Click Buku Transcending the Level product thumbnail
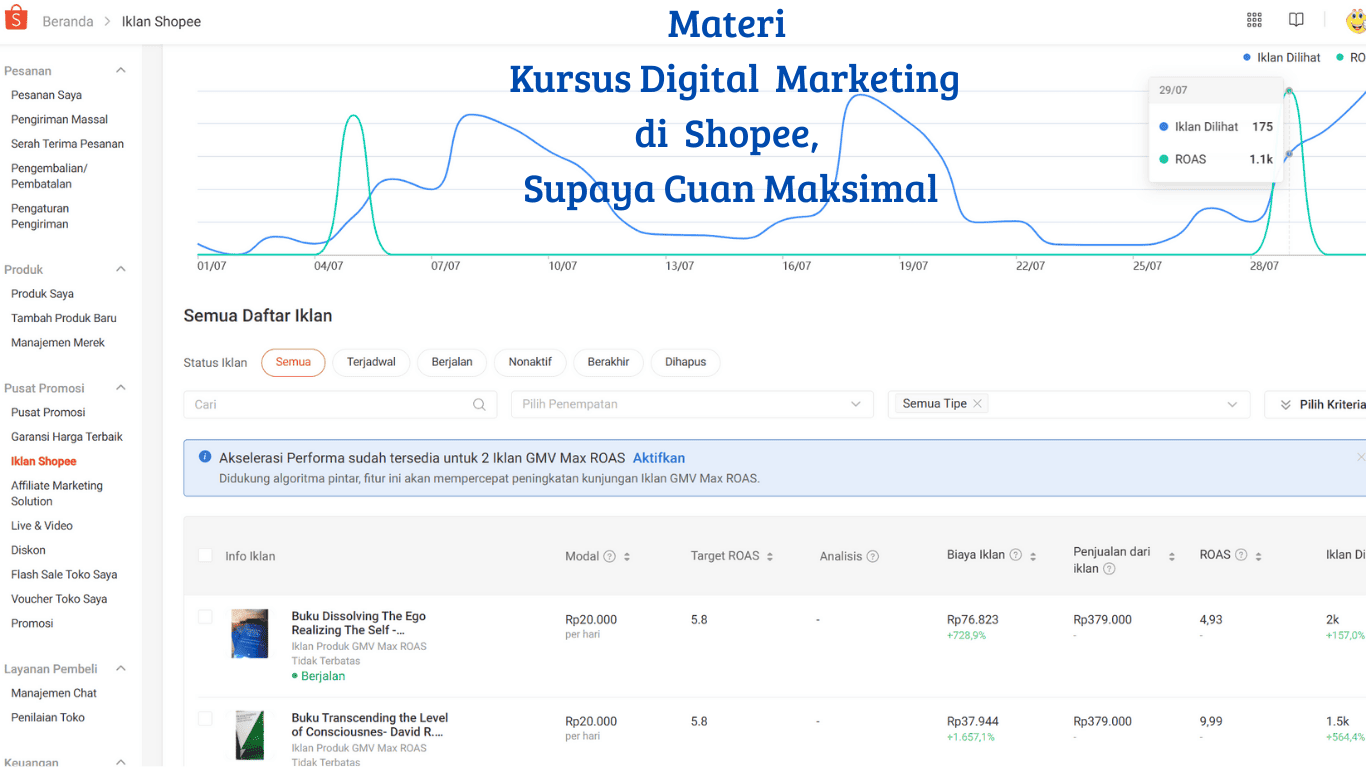The image size is (1366, 768). (x=249, y=737)
